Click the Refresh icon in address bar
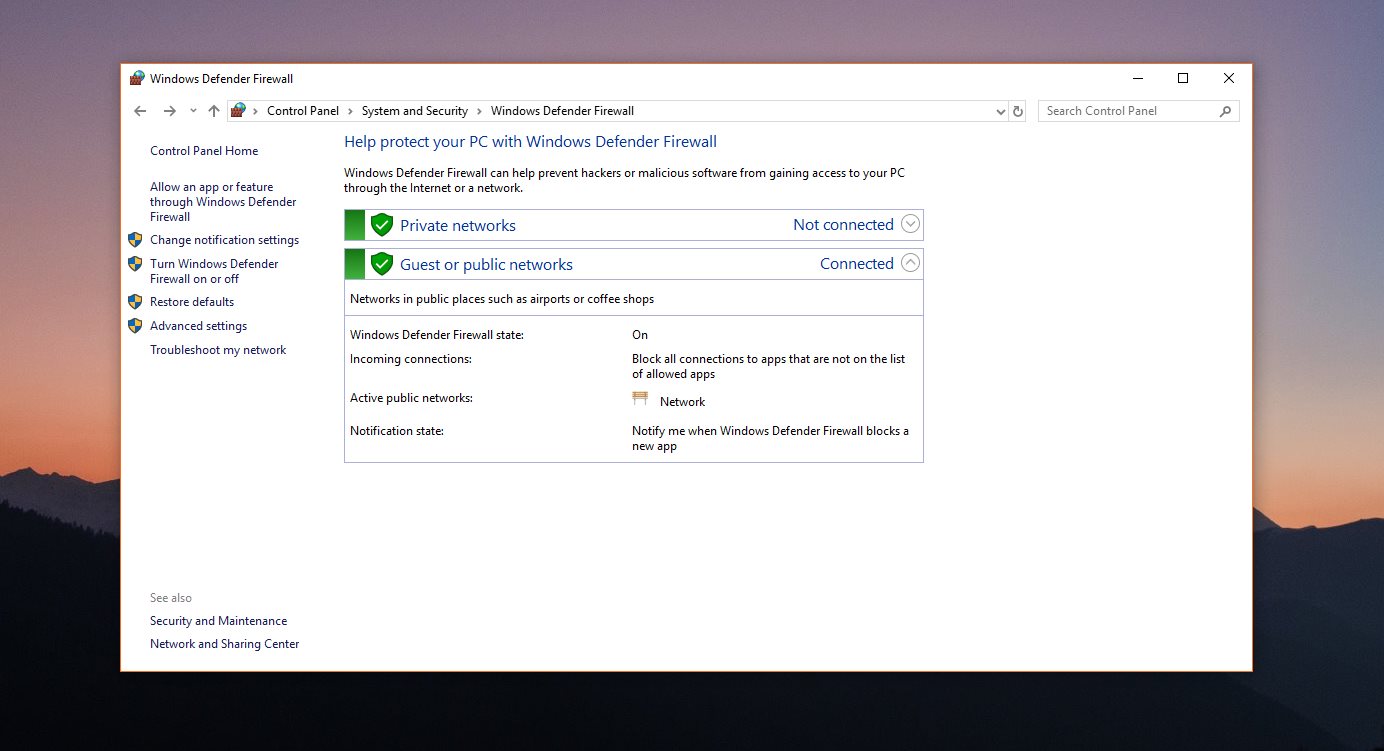Image resolution: width=1384 pixels, height=751 pixels. click(x=1018, y=111)
